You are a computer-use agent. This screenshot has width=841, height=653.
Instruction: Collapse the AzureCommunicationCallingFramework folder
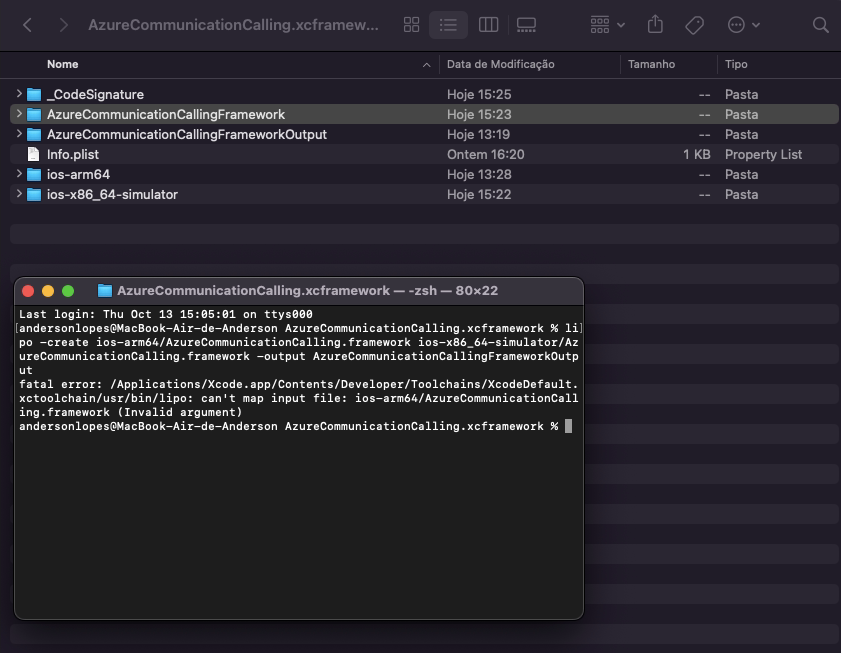tap(19, 114)
